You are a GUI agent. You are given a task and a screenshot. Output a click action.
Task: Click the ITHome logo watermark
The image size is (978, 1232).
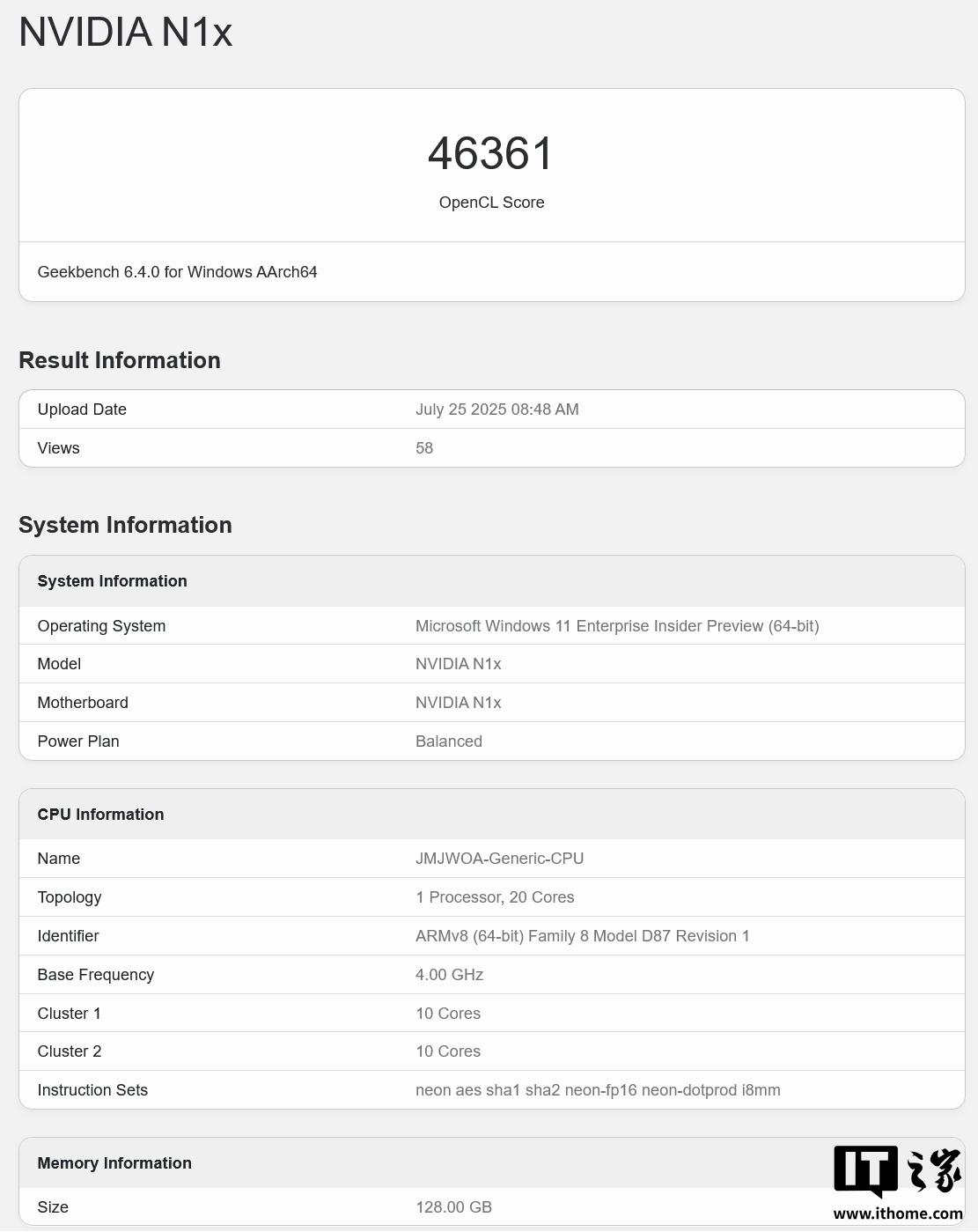(x=897, y=1171)
